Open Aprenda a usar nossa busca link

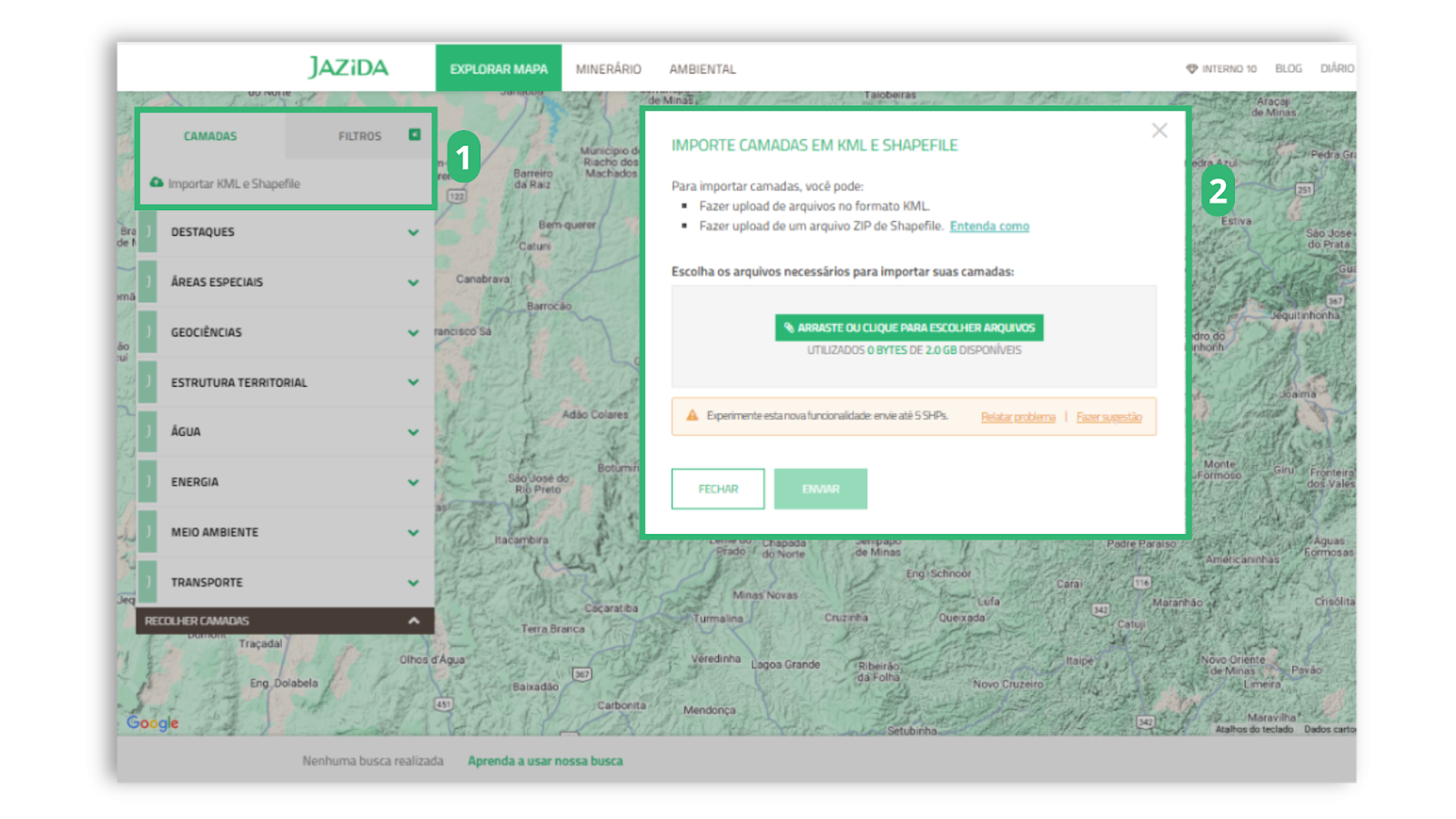(545, 761)
